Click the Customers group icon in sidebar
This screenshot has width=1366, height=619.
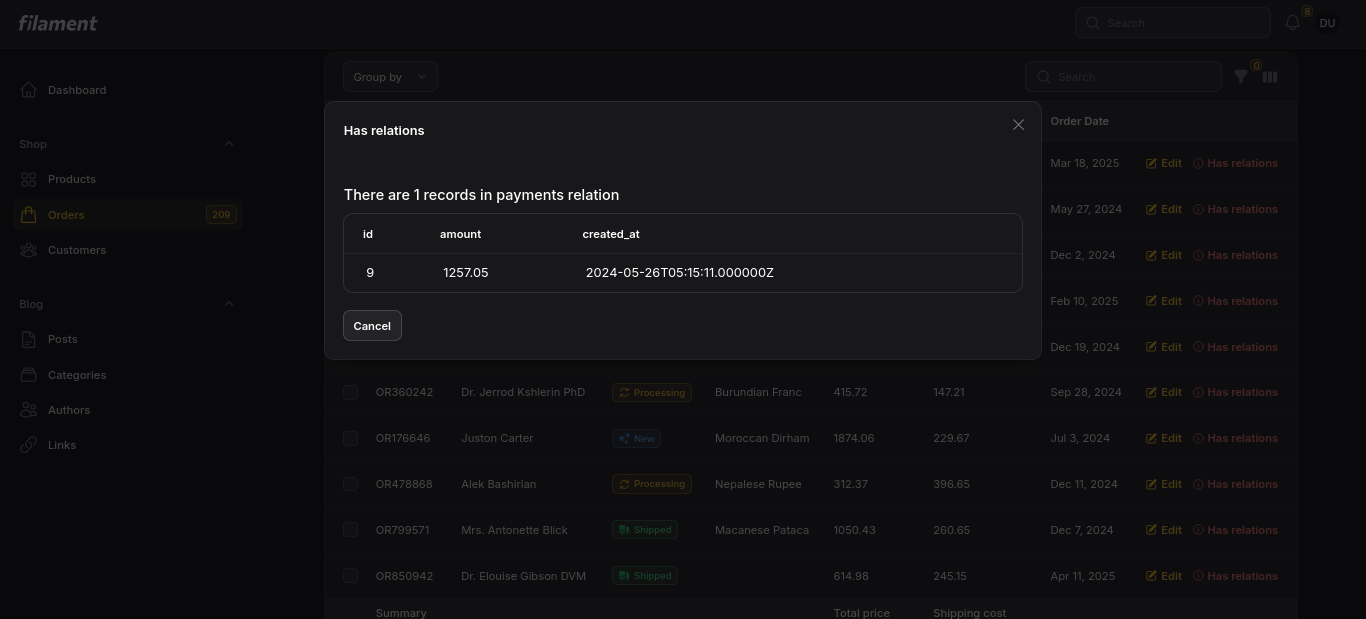click(x=29, y=250)
